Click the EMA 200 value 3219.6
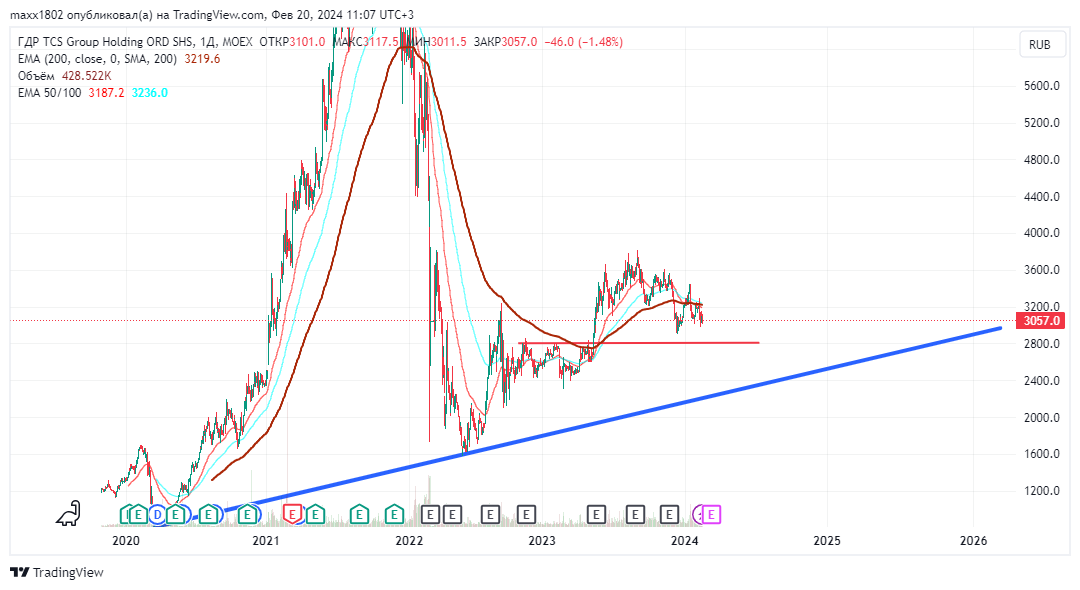 coord(202,59)
